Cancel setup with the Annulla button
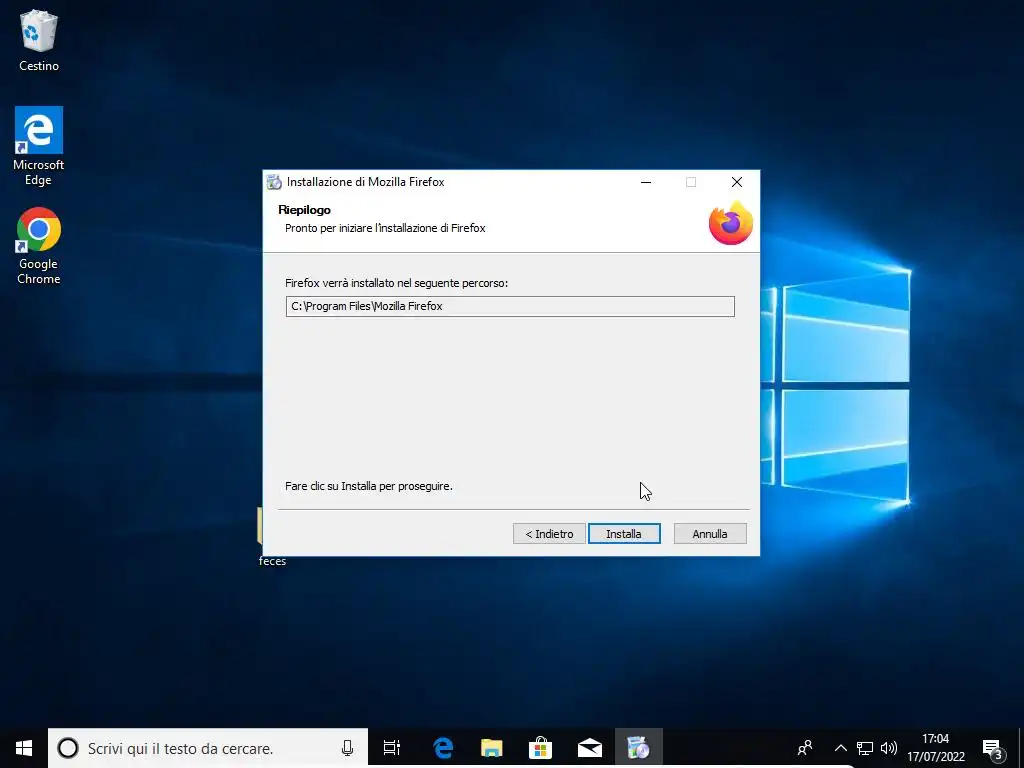 (x=710, y=534)
